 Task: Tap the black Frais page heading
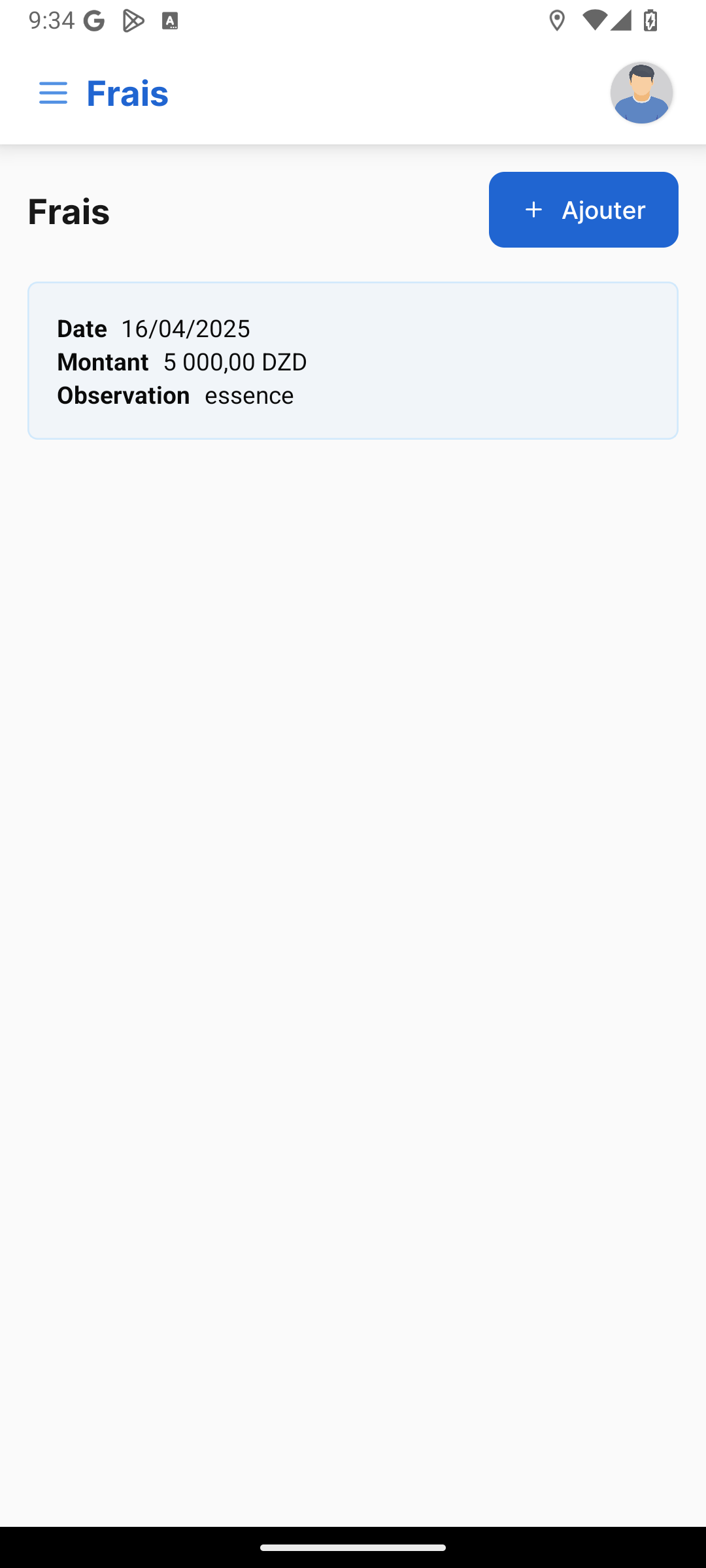(x=69, y=211)
